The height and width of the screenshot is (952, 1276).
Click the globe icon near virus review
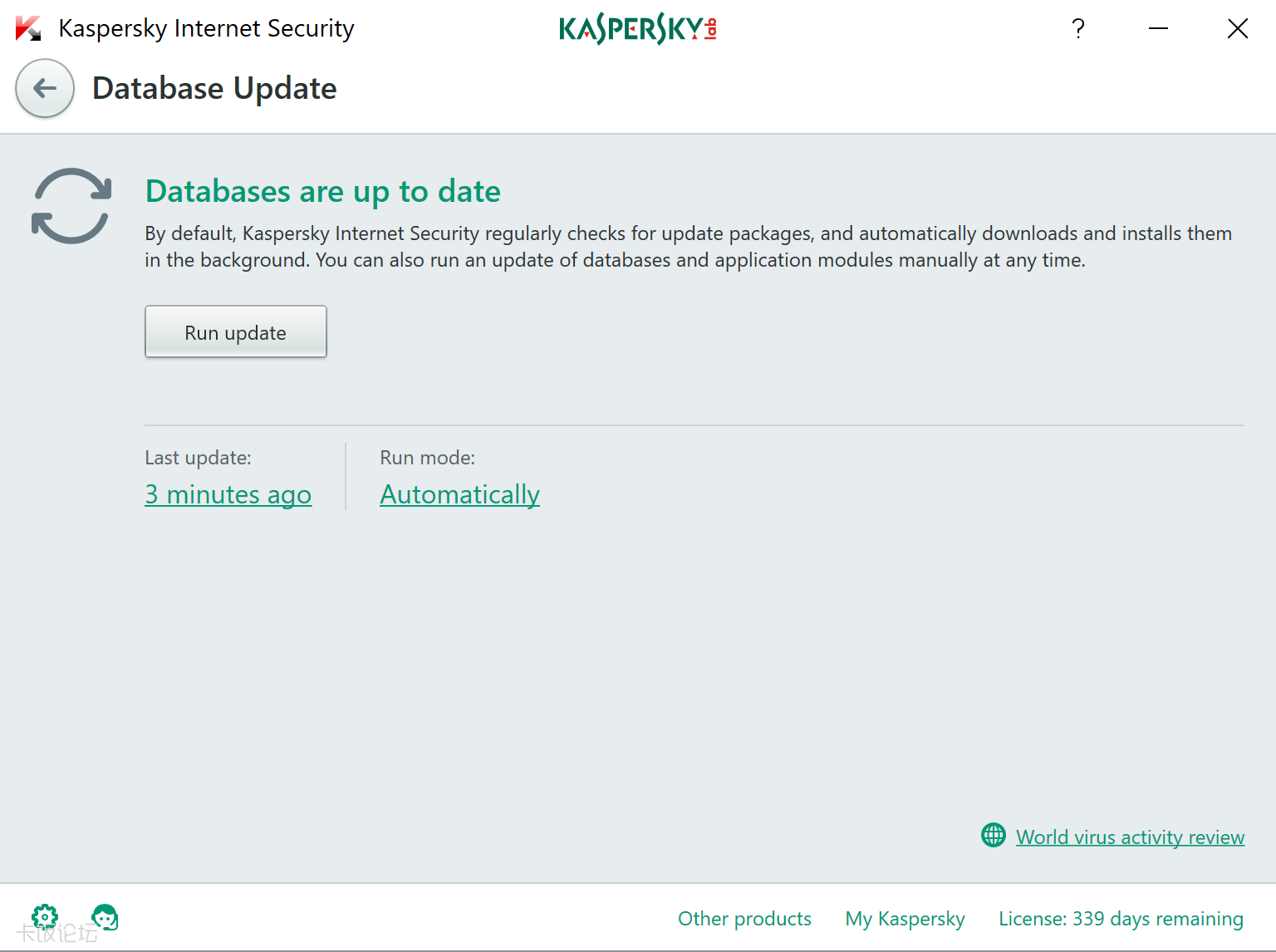(x=994, y=835)
